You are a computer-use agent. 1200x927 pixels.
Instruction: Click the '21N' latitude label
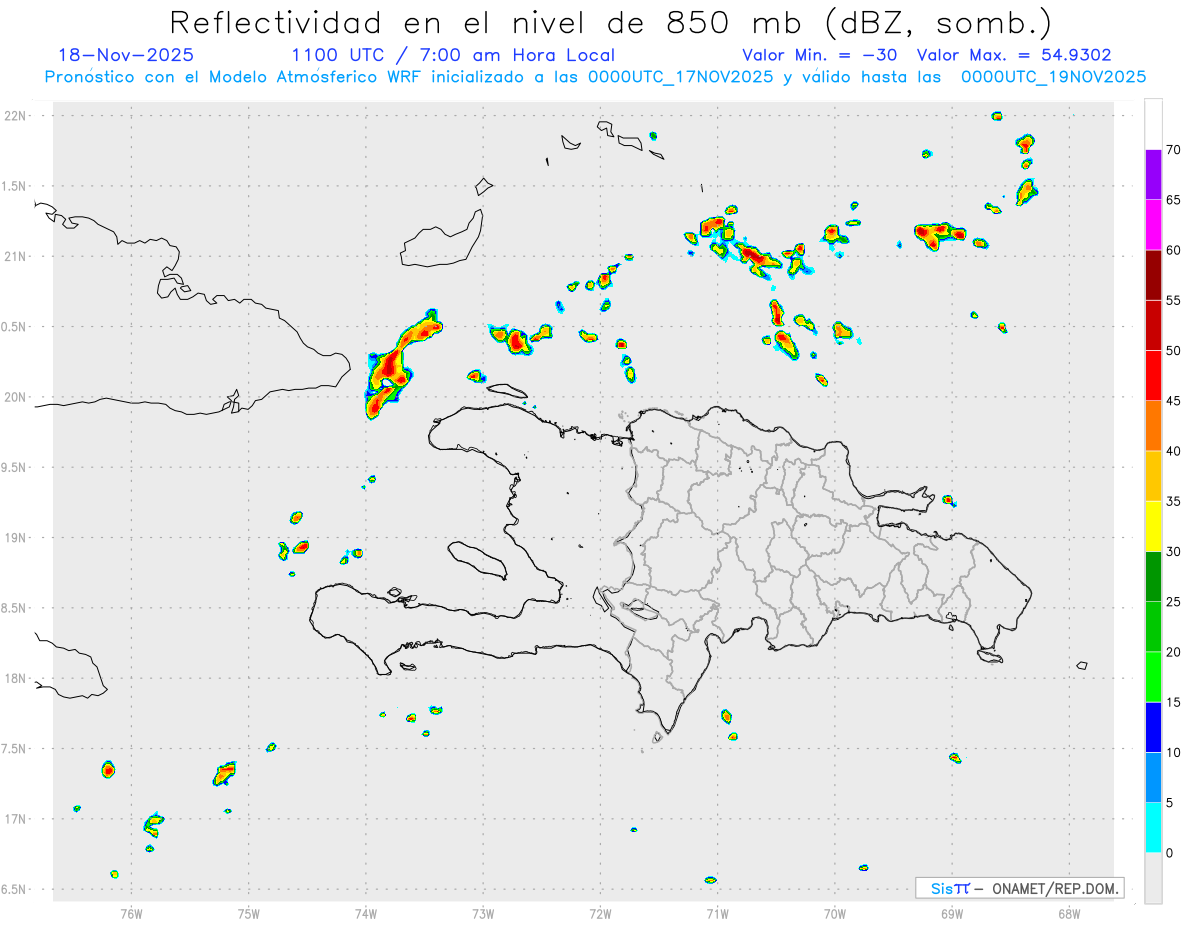pyautogui.click(x=17, y=256)
